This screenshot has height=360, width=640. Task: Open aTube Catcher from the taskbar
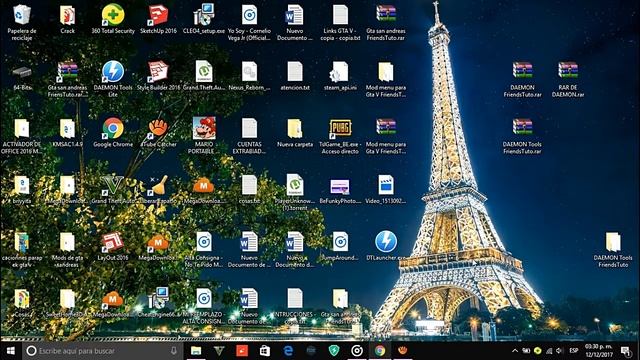[x=402, y=351]
